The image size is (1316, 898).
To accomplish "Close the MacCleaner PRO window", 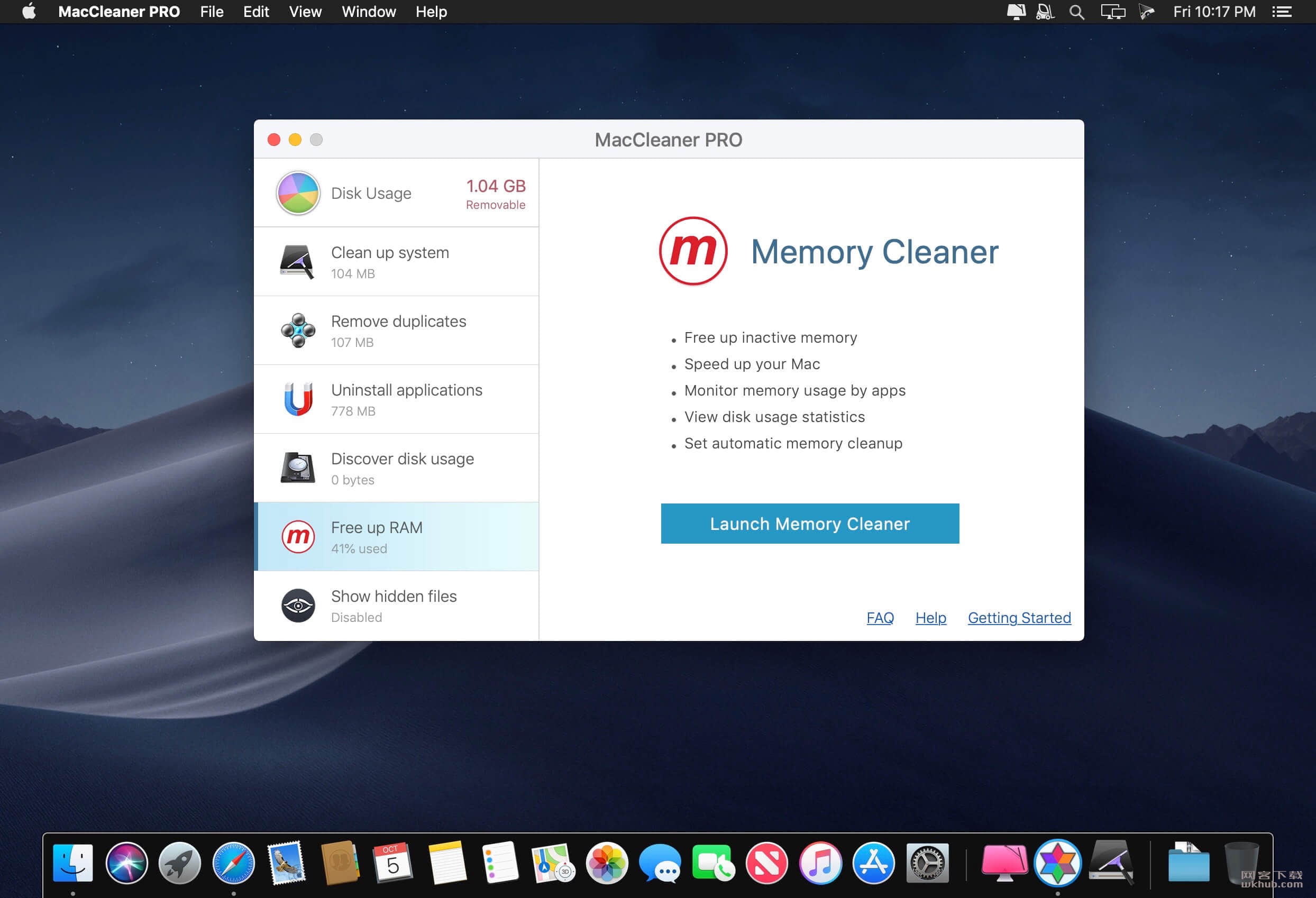I will tap(274, 139).
